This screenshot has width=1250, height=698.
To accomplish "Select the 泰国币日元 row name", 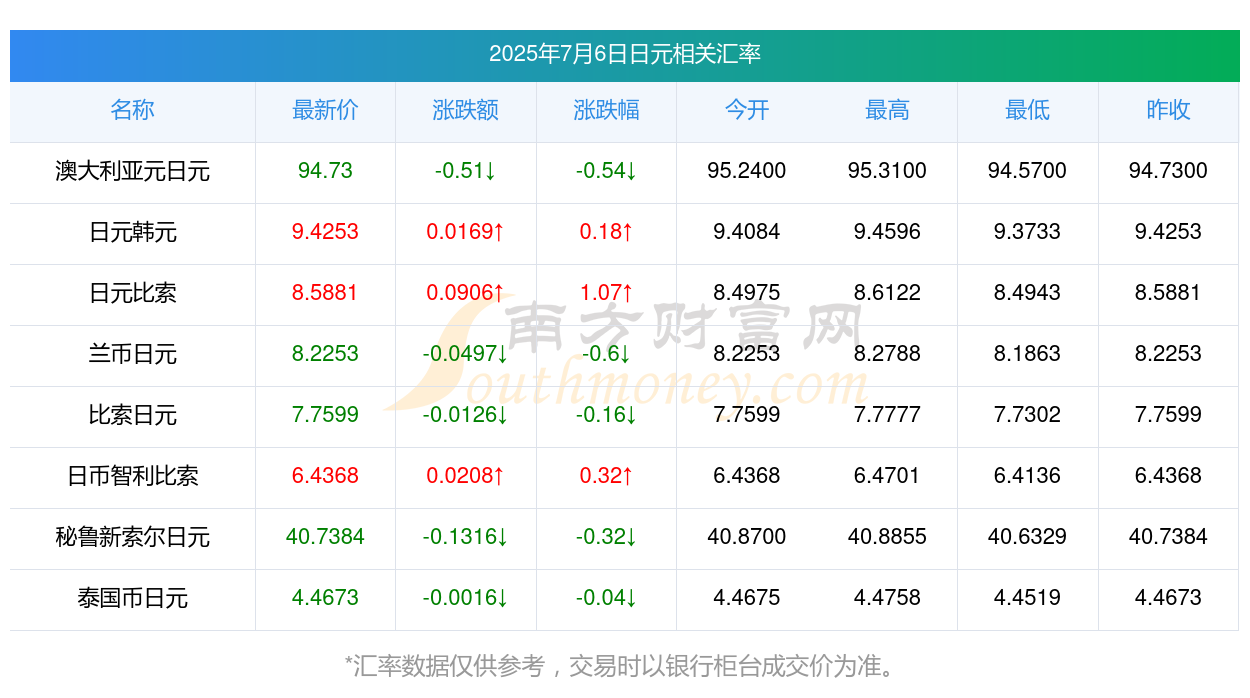I will point(132,598).
